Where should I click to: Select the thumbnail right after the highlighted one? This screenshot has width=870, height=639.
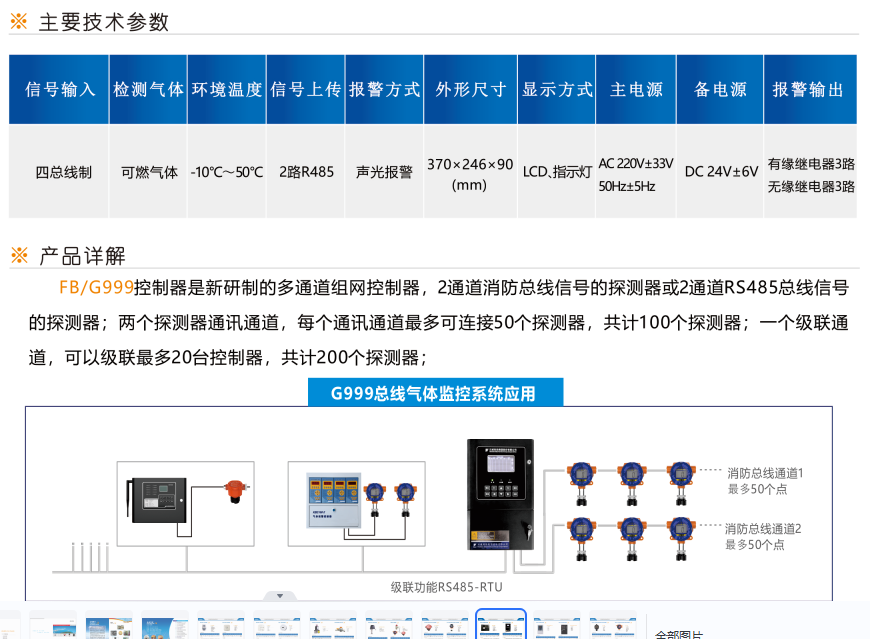coord(556,626)
